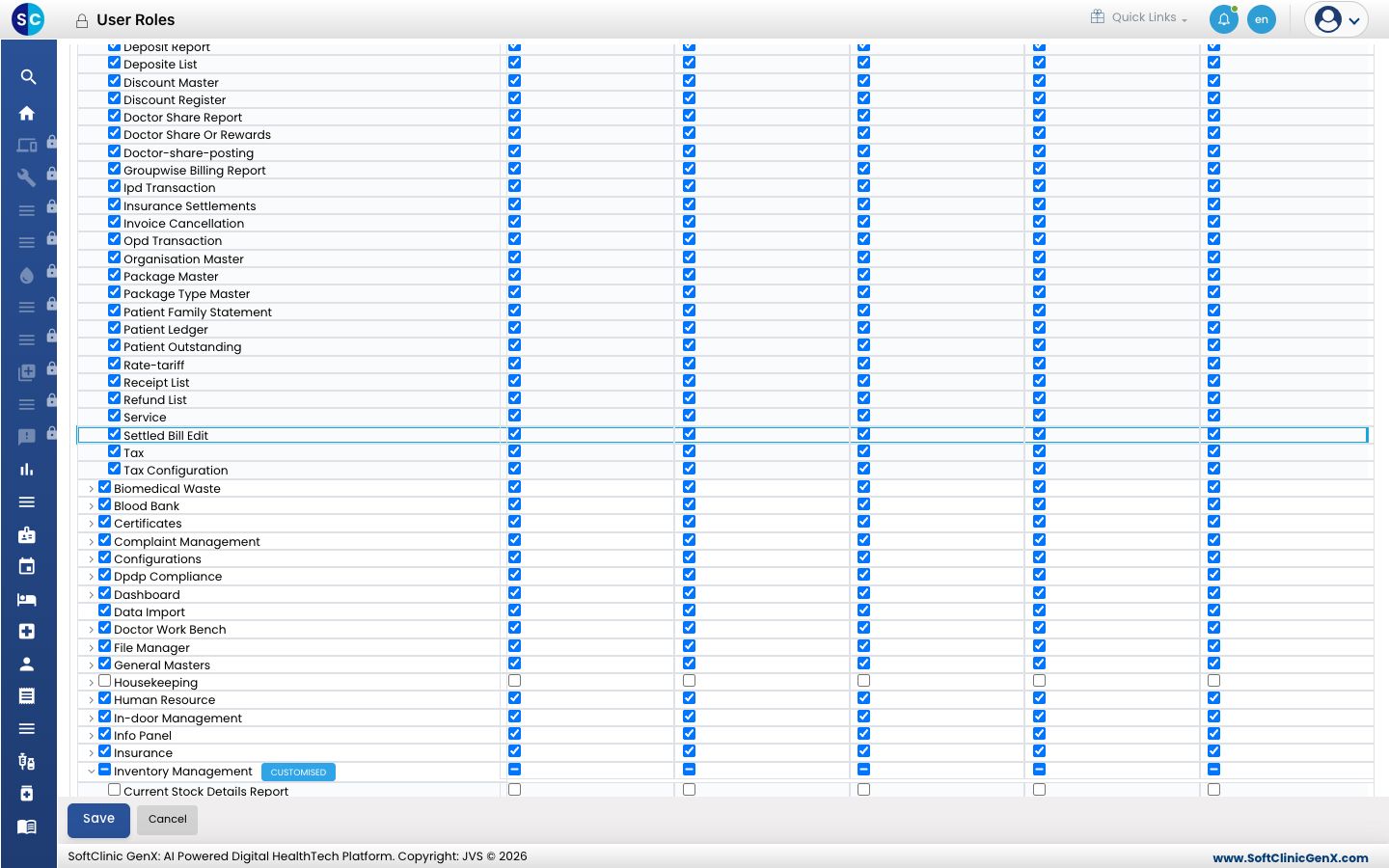Open the receipt sidebar icon
This screenshot has height=868, width=1389.
(x=27, y=695)
